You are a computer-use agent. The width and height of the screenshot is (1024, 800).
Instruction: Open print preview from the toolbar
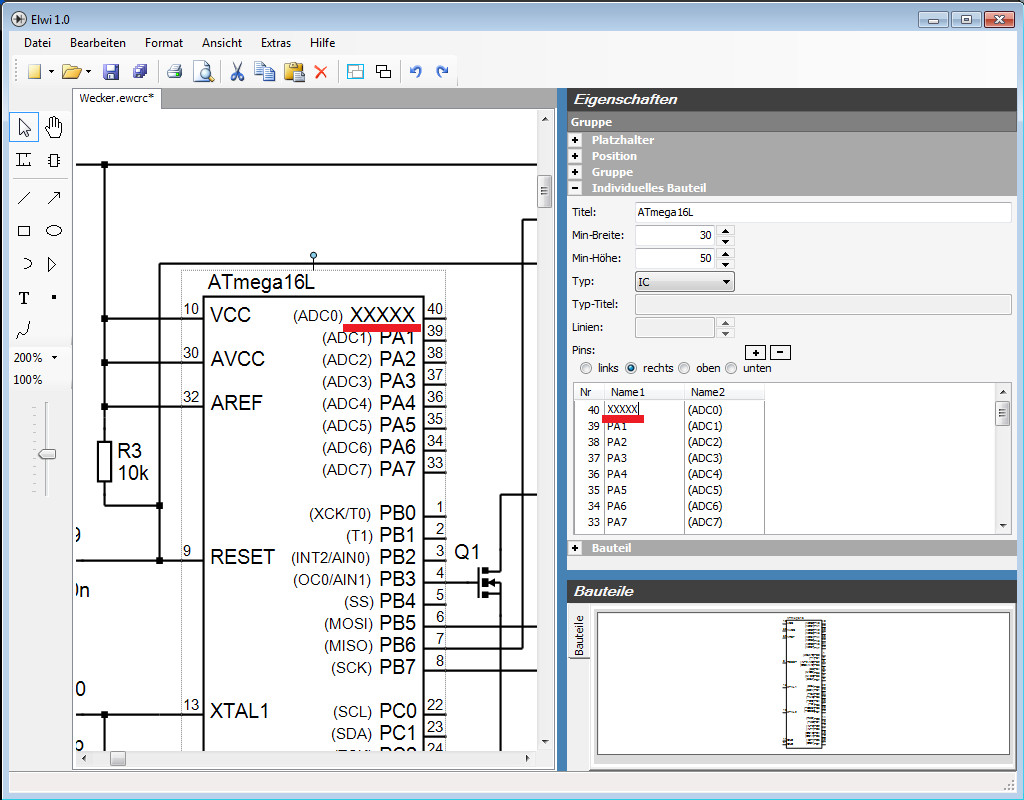pyautogui.click(x=204, y=72)
